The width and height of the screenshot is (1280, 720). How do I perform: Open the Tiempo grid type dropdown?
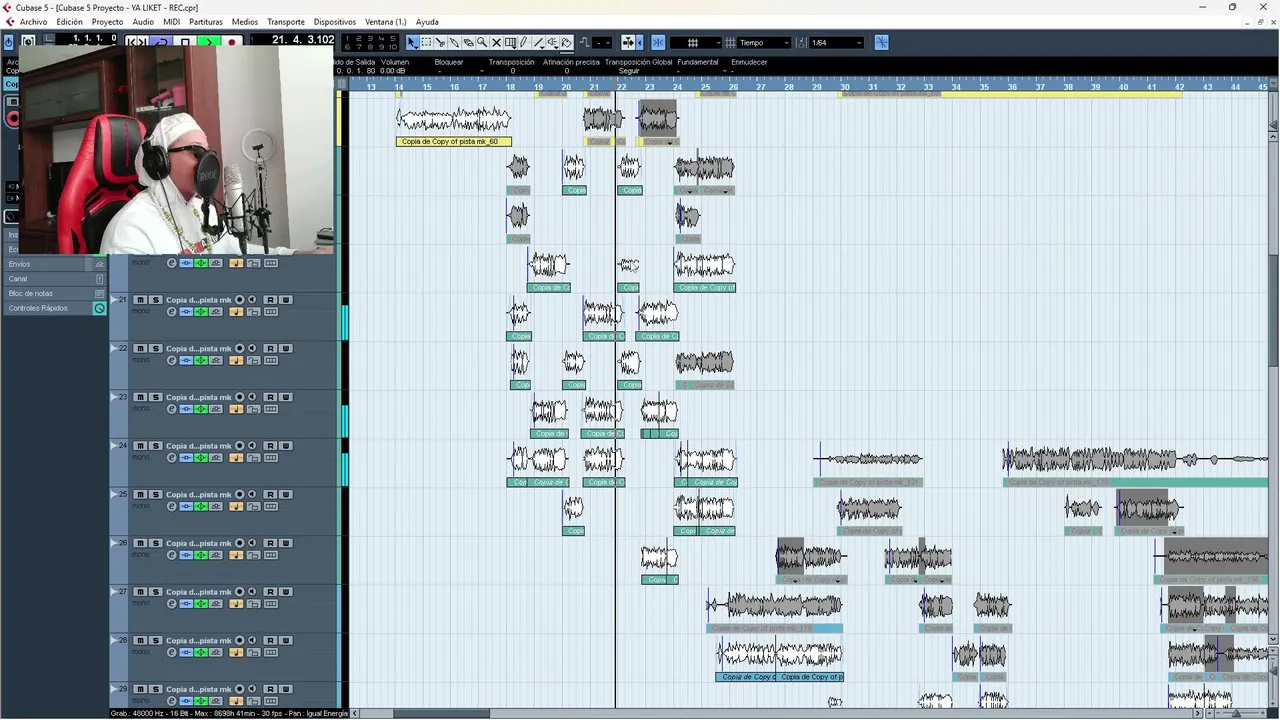pos(762,42)
